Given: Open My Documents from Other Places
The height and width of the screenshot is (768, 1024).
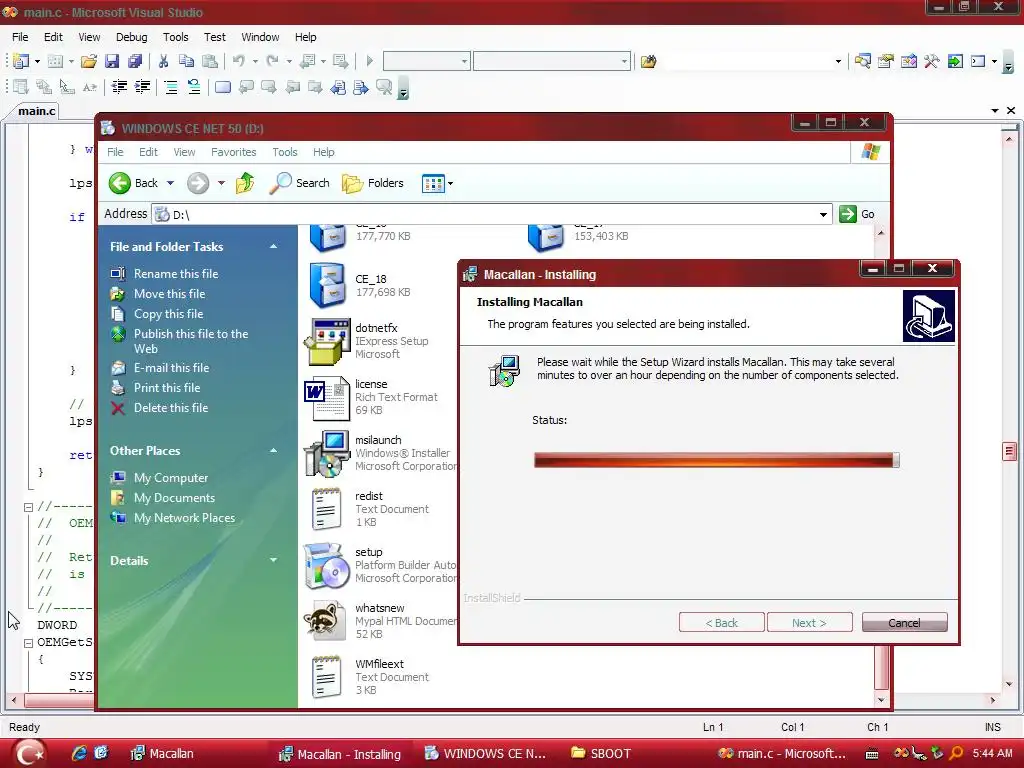Looking at the screenshot, I should [174, 498].
